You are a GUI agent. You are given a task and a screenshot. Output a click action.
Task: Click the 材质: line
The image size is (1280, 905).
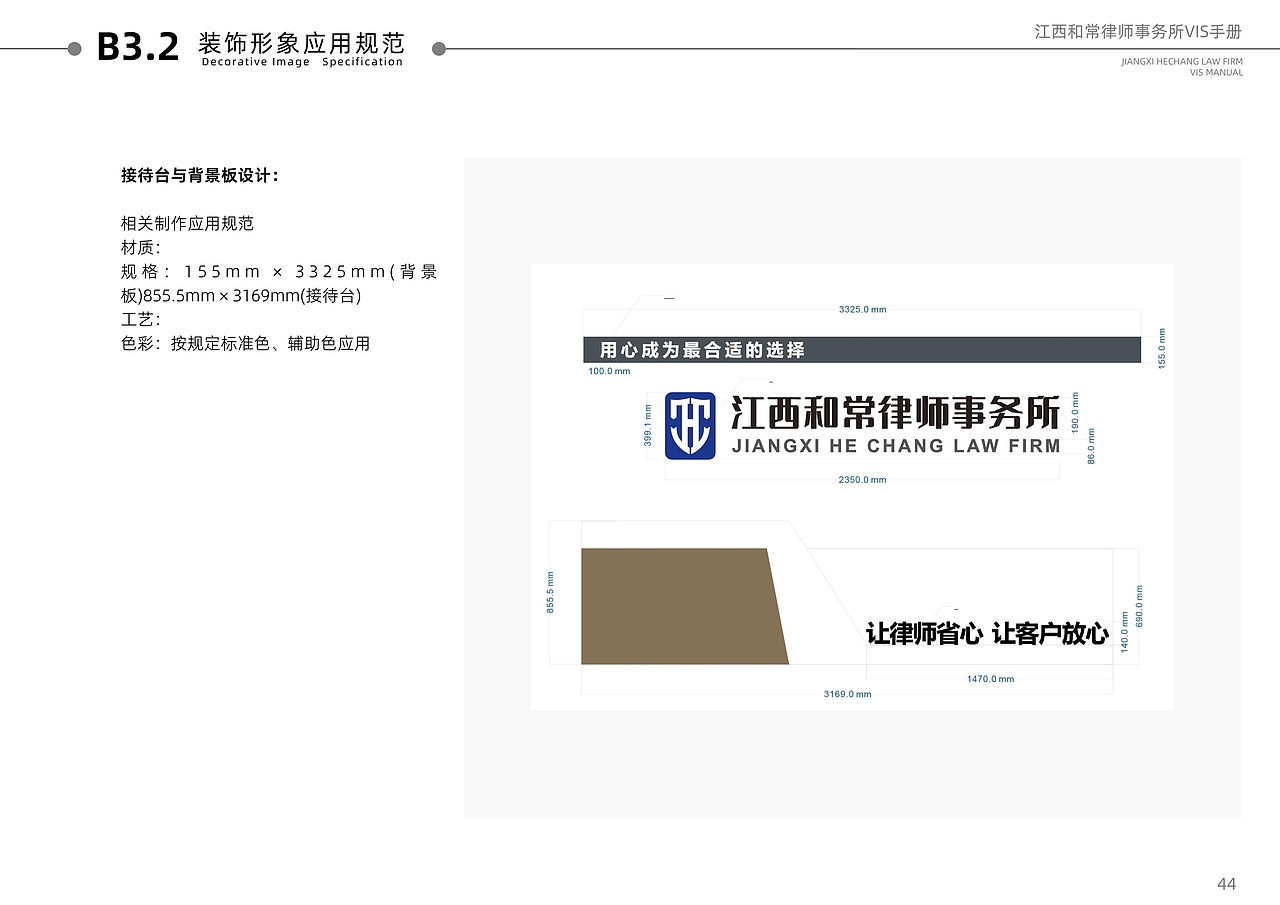pos(141,247)
